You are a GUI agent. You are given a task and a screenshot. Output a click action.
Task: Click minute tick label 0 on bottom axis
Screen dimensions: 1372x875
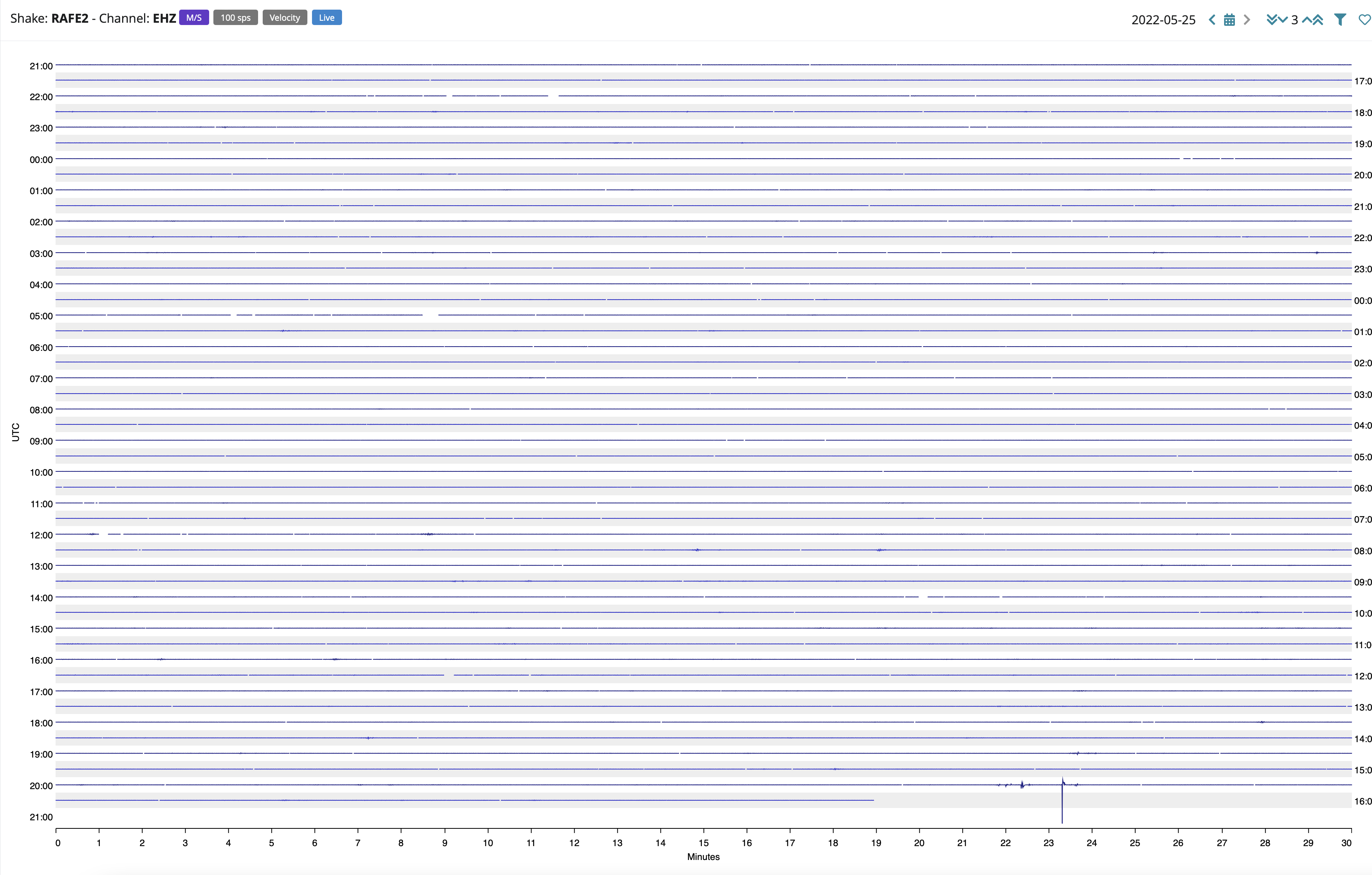[x=57, y=843]
